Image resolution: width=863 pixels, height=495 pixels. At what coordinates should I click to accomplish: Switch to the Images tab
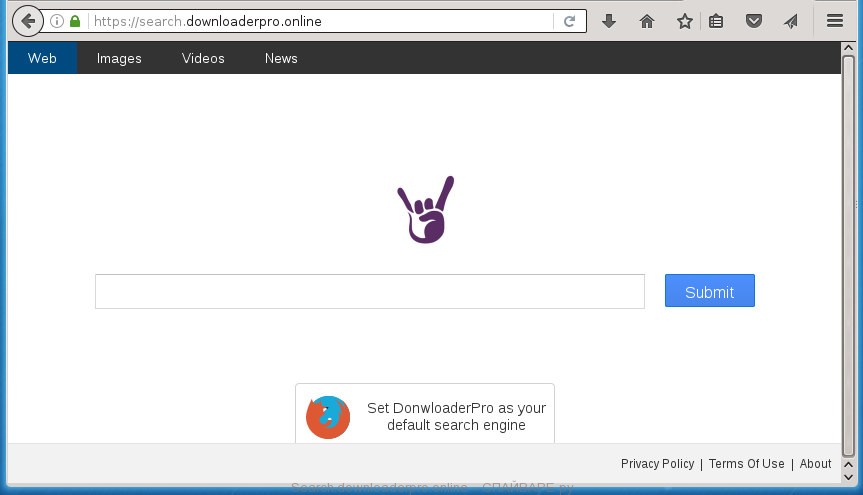click(119, 58)
